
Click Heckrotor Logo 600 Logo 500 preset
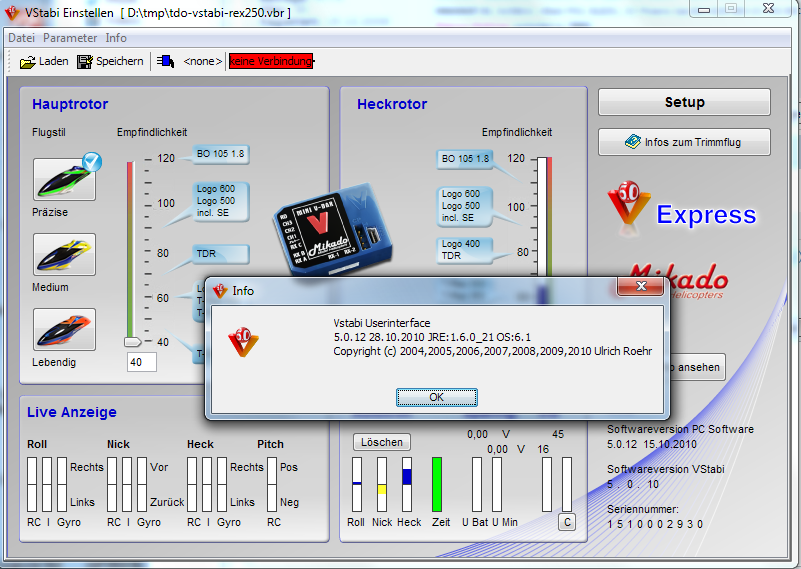465,206
